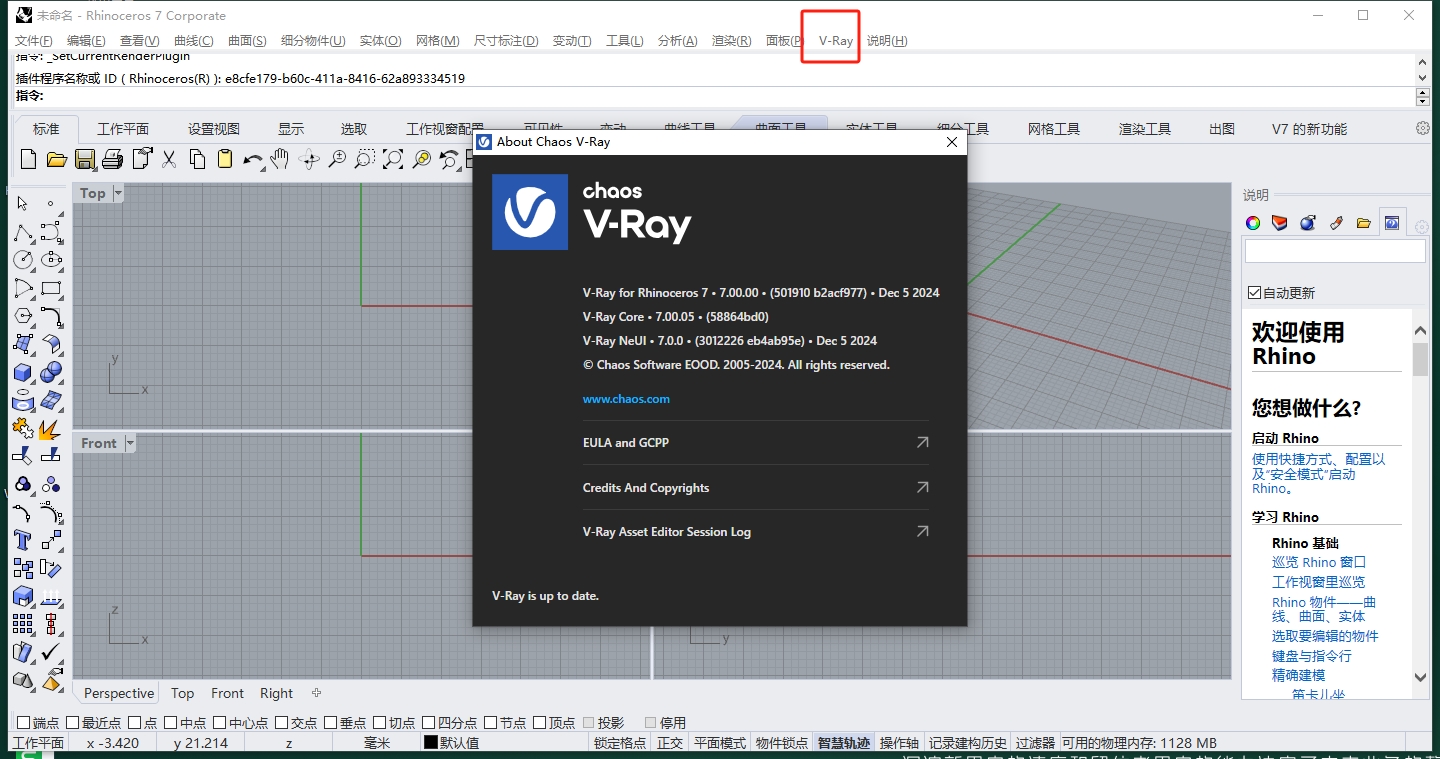Open the www.chaos.com link
Screen dimensions: 1440x759
pos(626,399)
